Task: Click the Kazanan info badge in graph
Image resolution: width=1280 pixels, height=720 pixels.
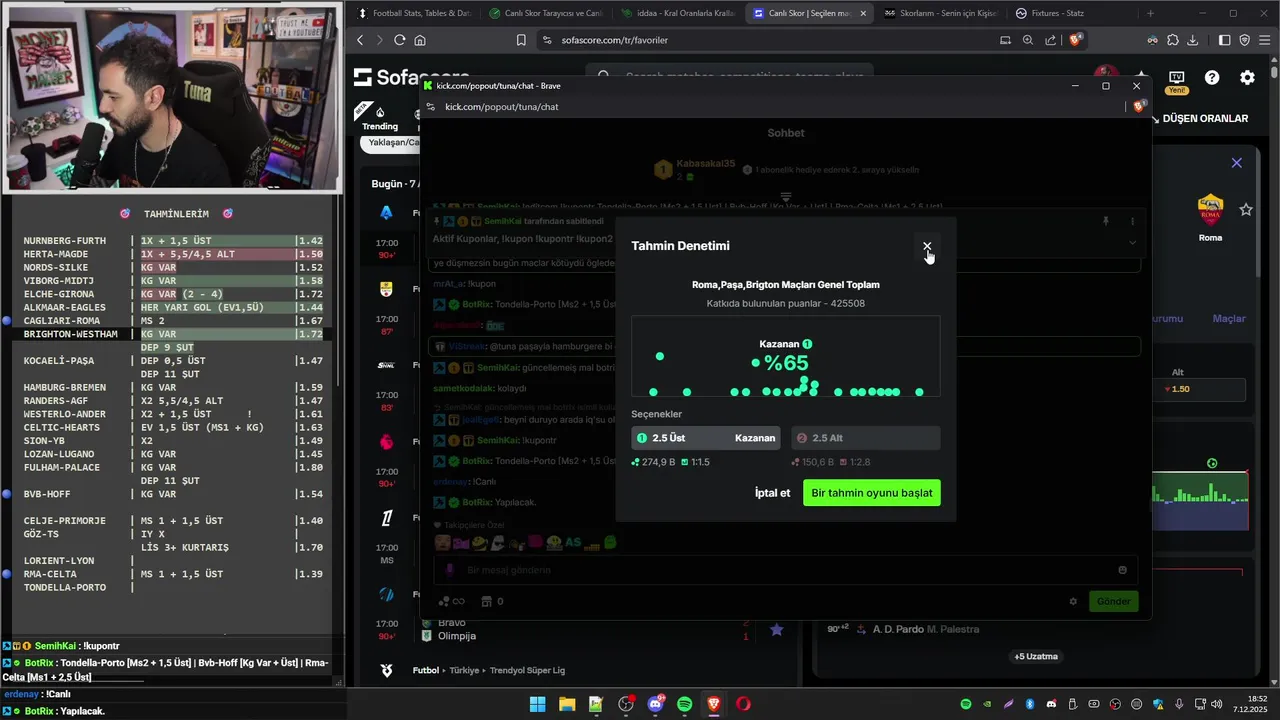Action: click(807, 344)
